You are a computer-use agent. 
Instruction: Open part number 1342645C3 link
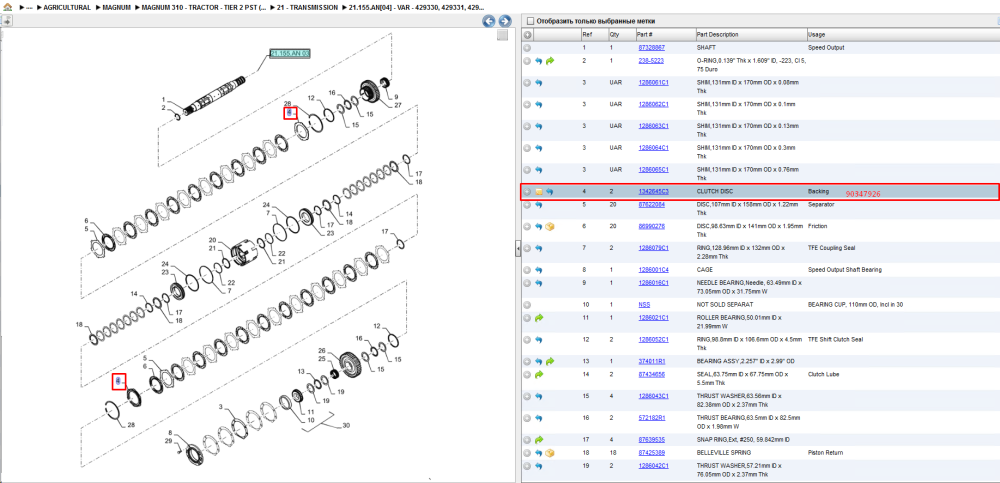click(x=653, y=191)
